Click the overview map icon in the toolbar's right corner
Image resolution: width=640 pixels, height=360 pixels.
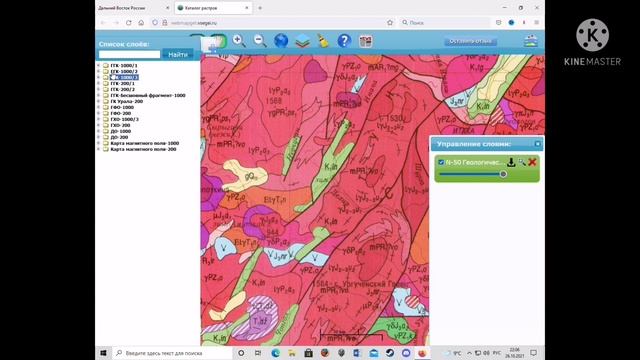pyautogui.click(x=531, y=41)
